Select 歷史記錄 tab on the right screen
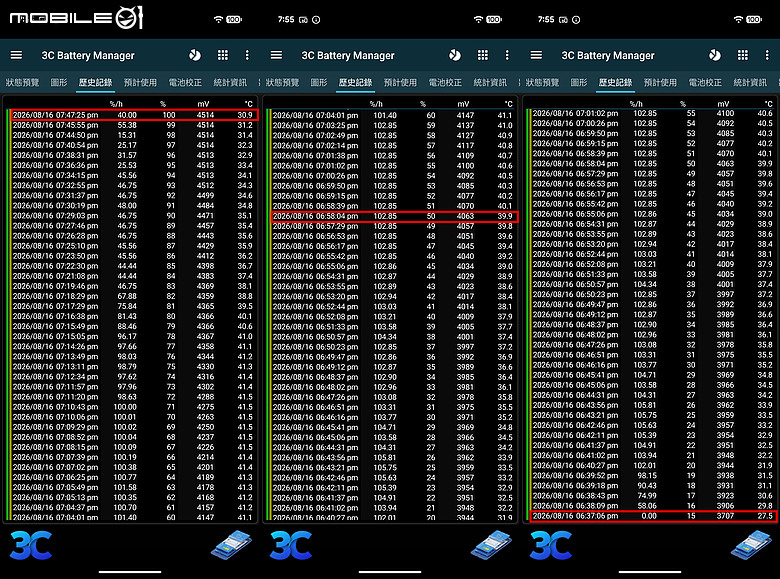The image size is (780, 579). coord(615,82)
